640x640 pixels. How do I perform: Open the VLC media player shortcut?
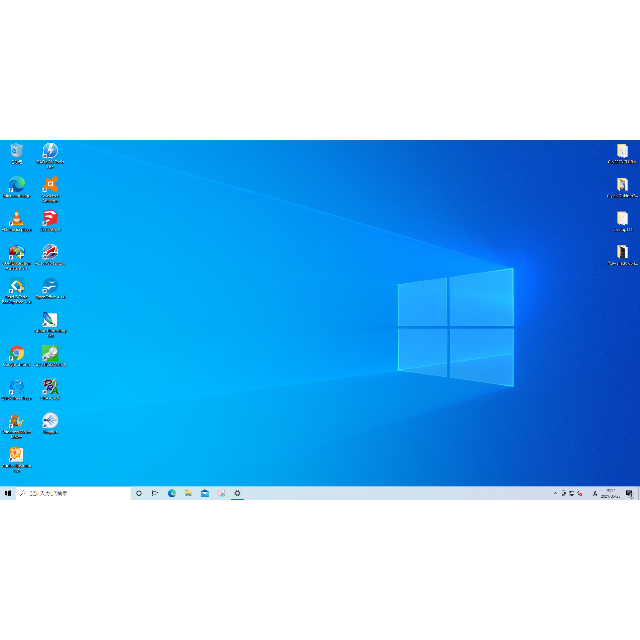(16, 221)
